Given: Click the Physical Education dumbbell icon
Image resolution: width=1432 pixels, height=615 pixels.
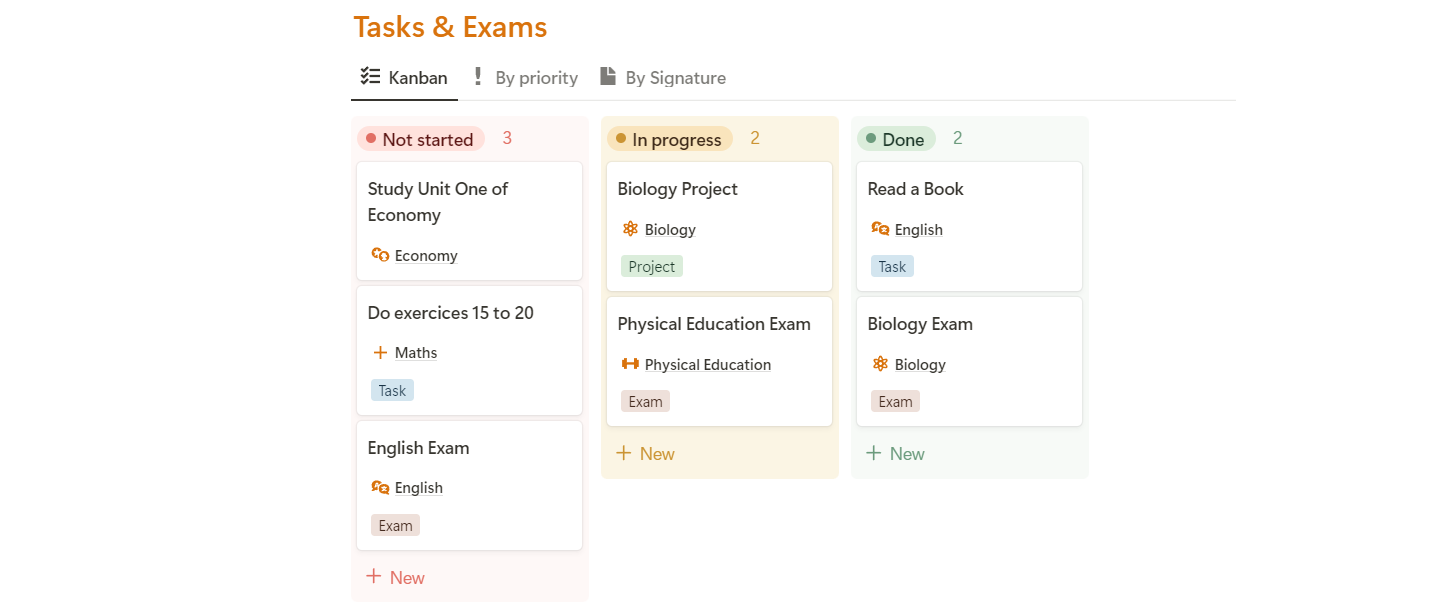Looking at the screenshot, I should tap(630, 364).
